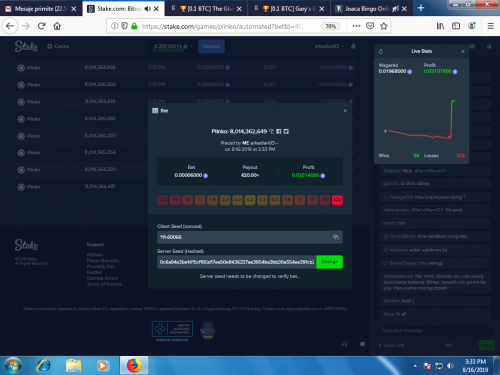This screenshot has height=375, width=500.
Task: Save page to Pocket
Action: [x=370, y=26]
